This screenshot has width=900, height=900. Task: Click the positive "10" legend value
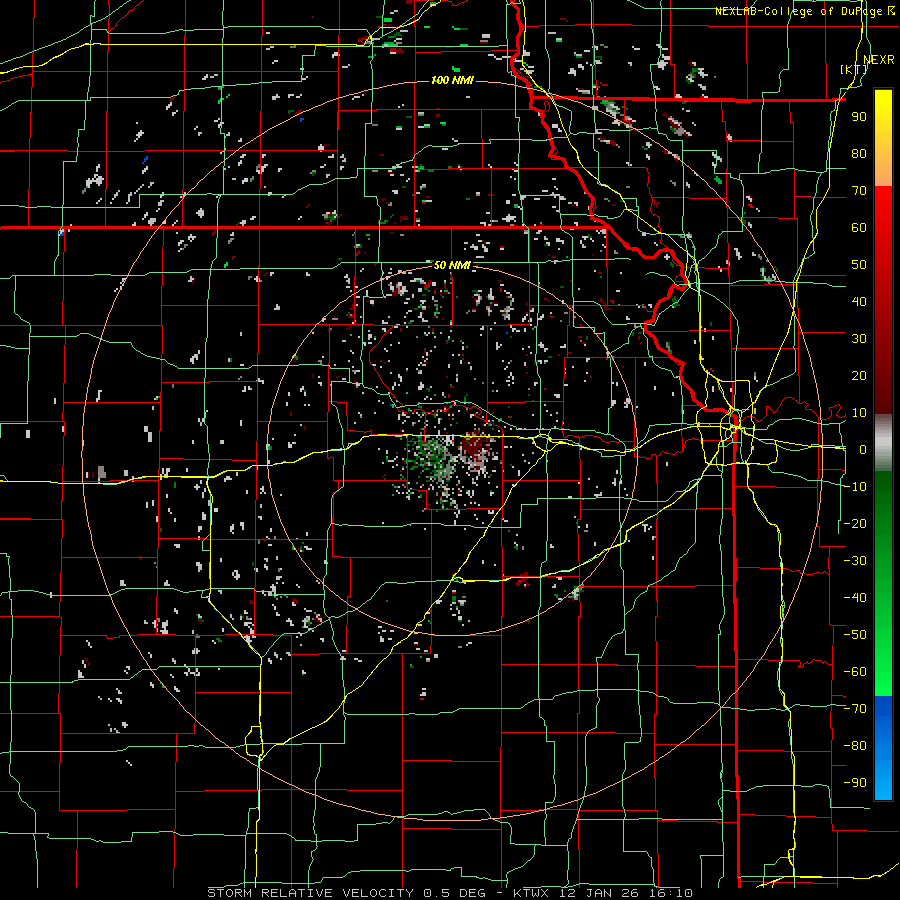(859, 413)
